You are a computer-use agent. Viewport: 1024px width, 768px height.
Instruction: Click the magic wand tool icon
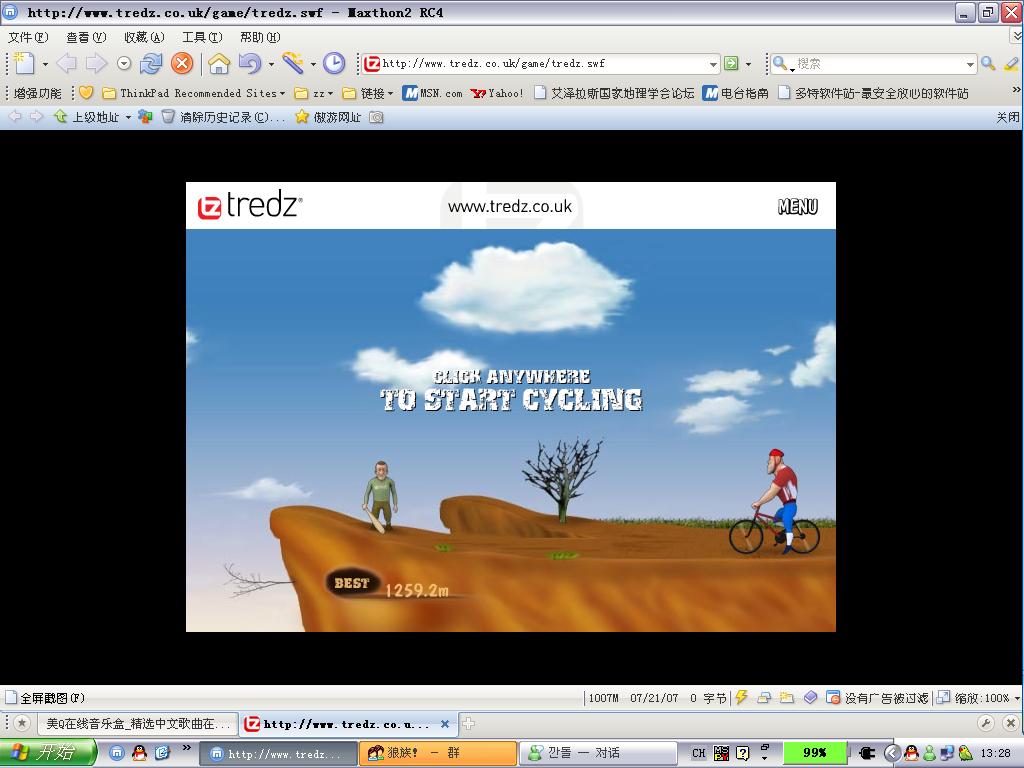pyautogui.click(x=293, y=63)
